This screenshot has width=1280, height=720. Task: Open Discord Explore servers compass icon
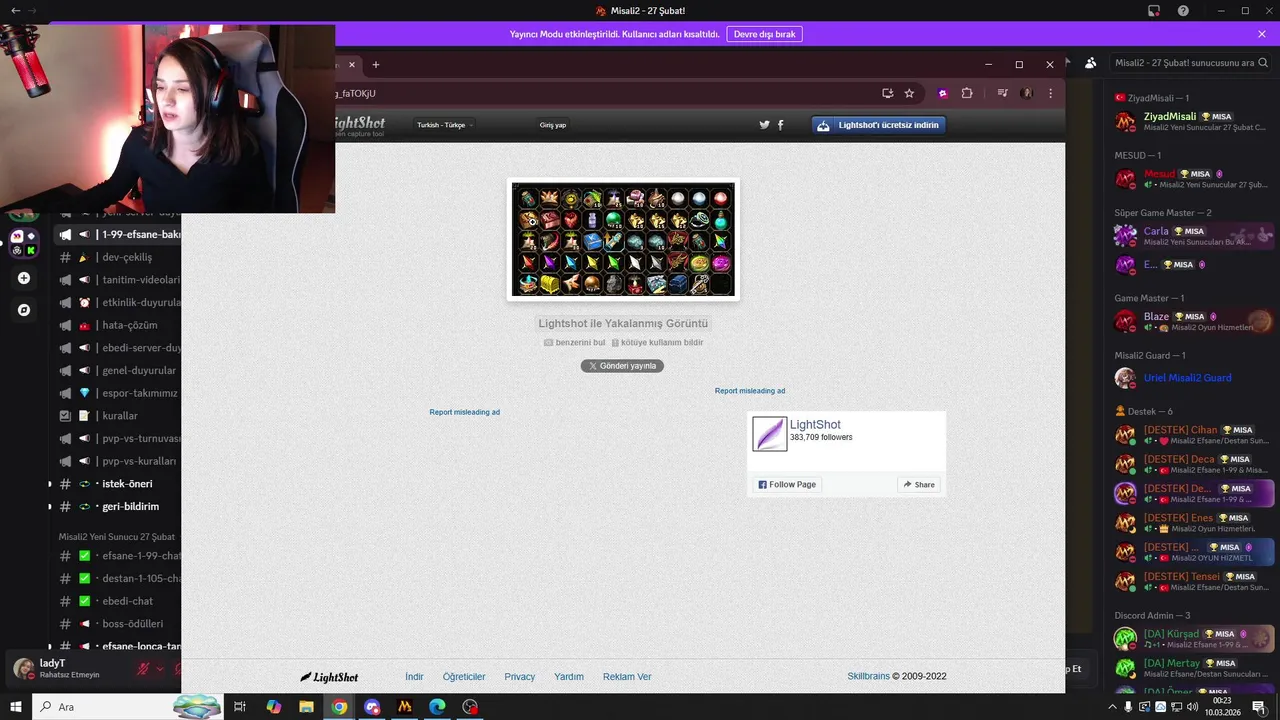[x=24, y=310]
